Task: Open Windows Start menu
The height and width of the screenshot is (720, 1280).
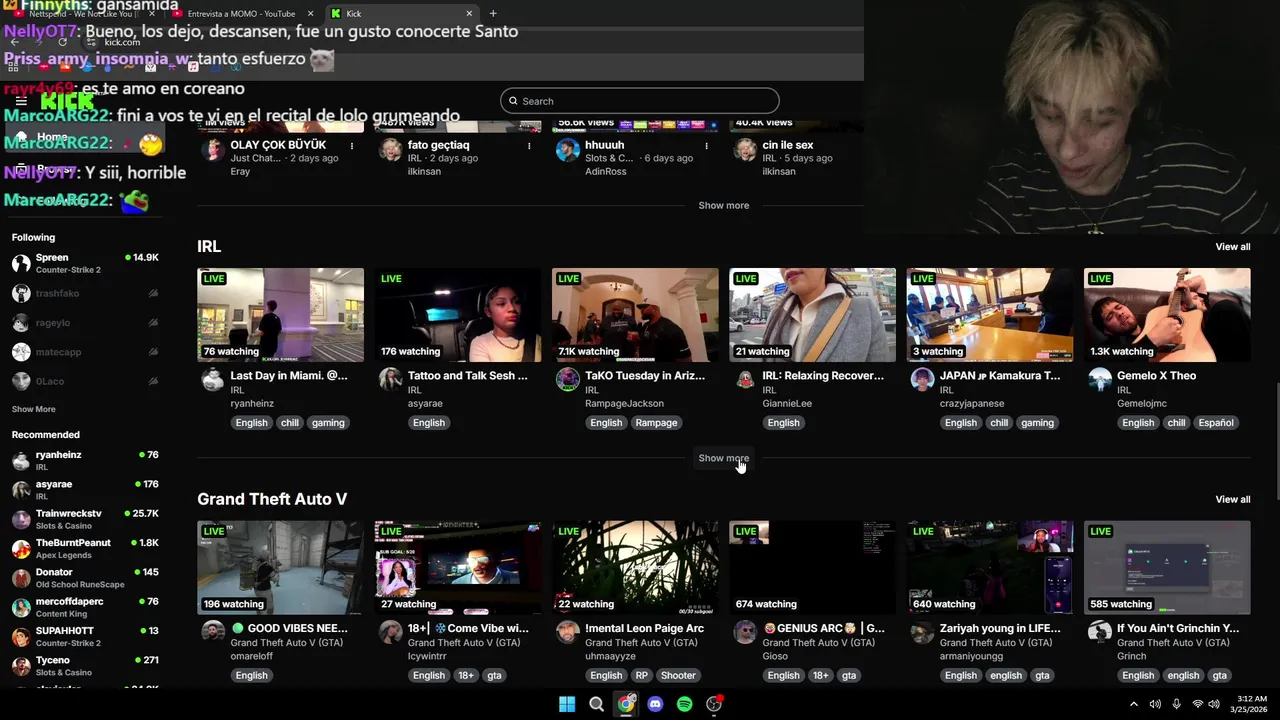Action: pos(567,704)
